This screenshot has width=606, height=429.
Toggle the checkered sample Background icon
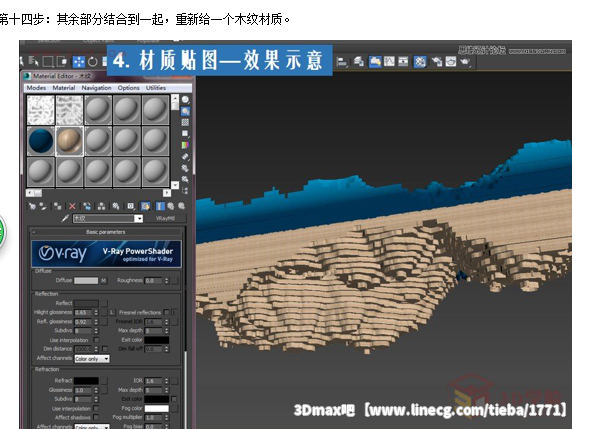(x=186, y=123)
